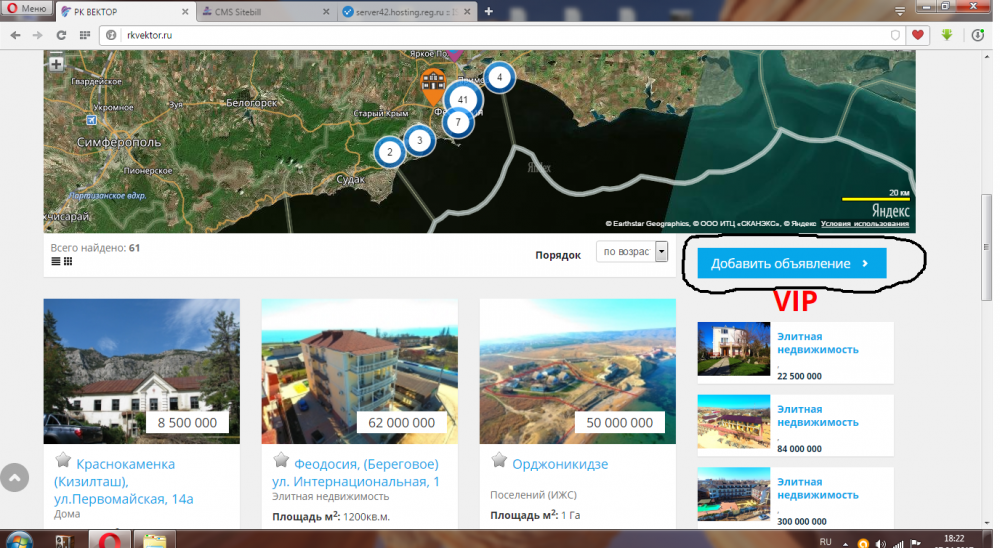
Task: Click the rkvektor.ru address bar
Action: point(504,35)
